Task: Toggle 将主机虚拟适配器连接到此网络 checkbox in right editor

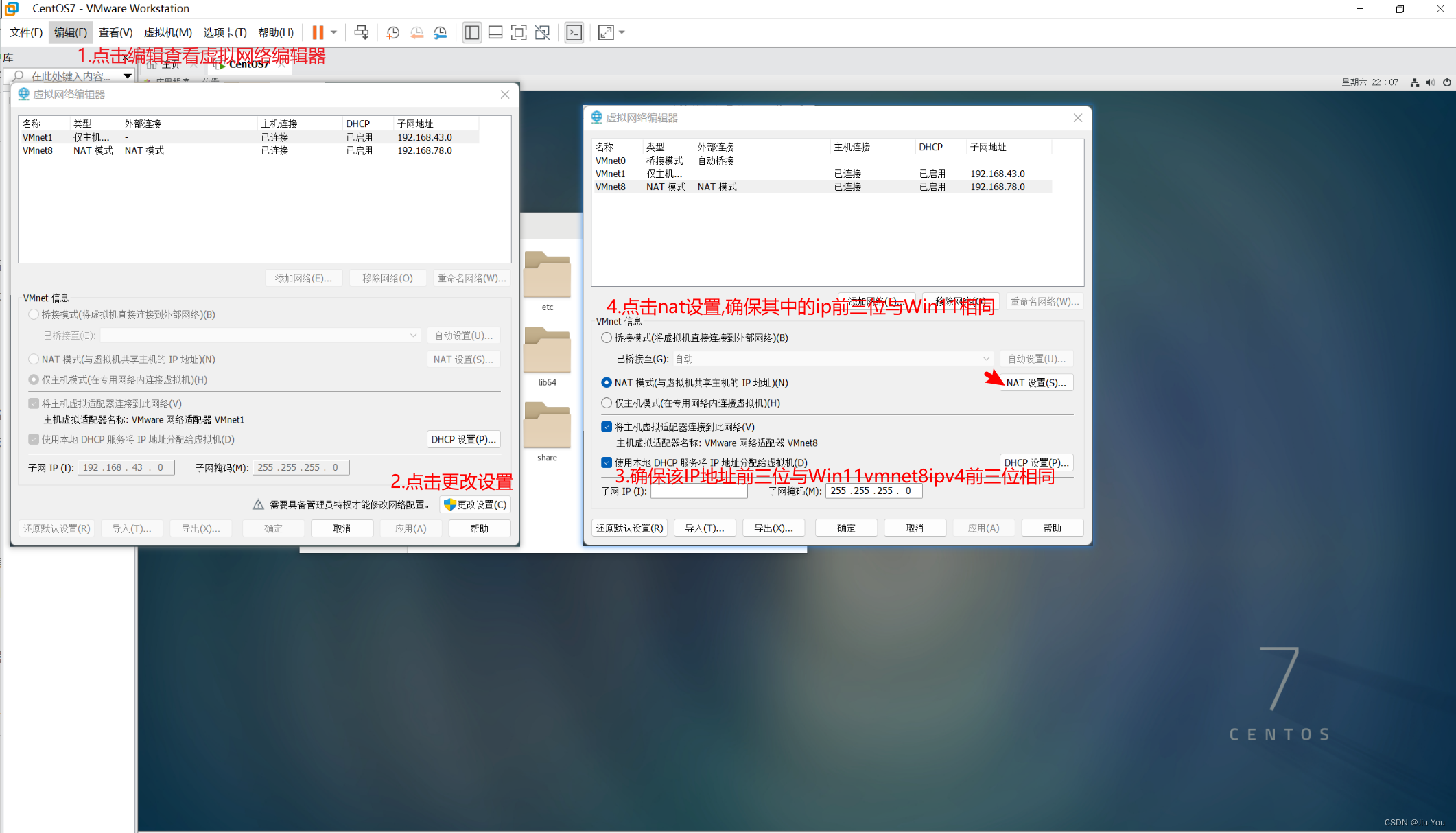Action: tap(607, 427)
